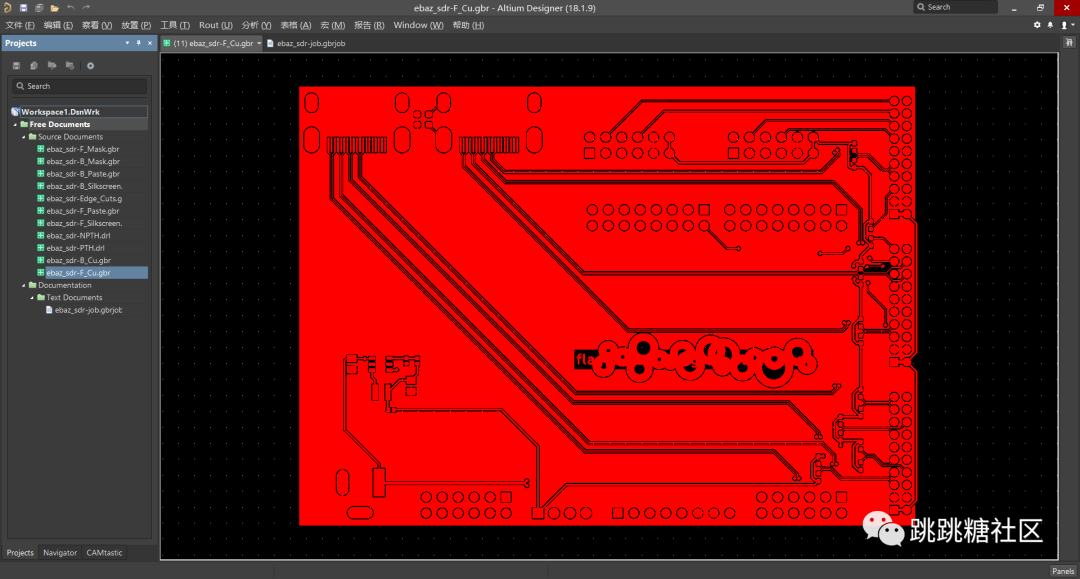Open Projects panel settings gear icon
Screen dimensions: 1080x579
tap(90, 65)
